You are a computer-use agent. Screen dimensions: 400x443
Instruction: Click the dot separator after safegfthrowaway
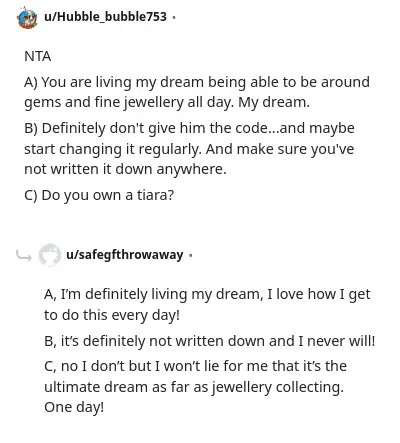pyautogui.click(x=190, y=256)
